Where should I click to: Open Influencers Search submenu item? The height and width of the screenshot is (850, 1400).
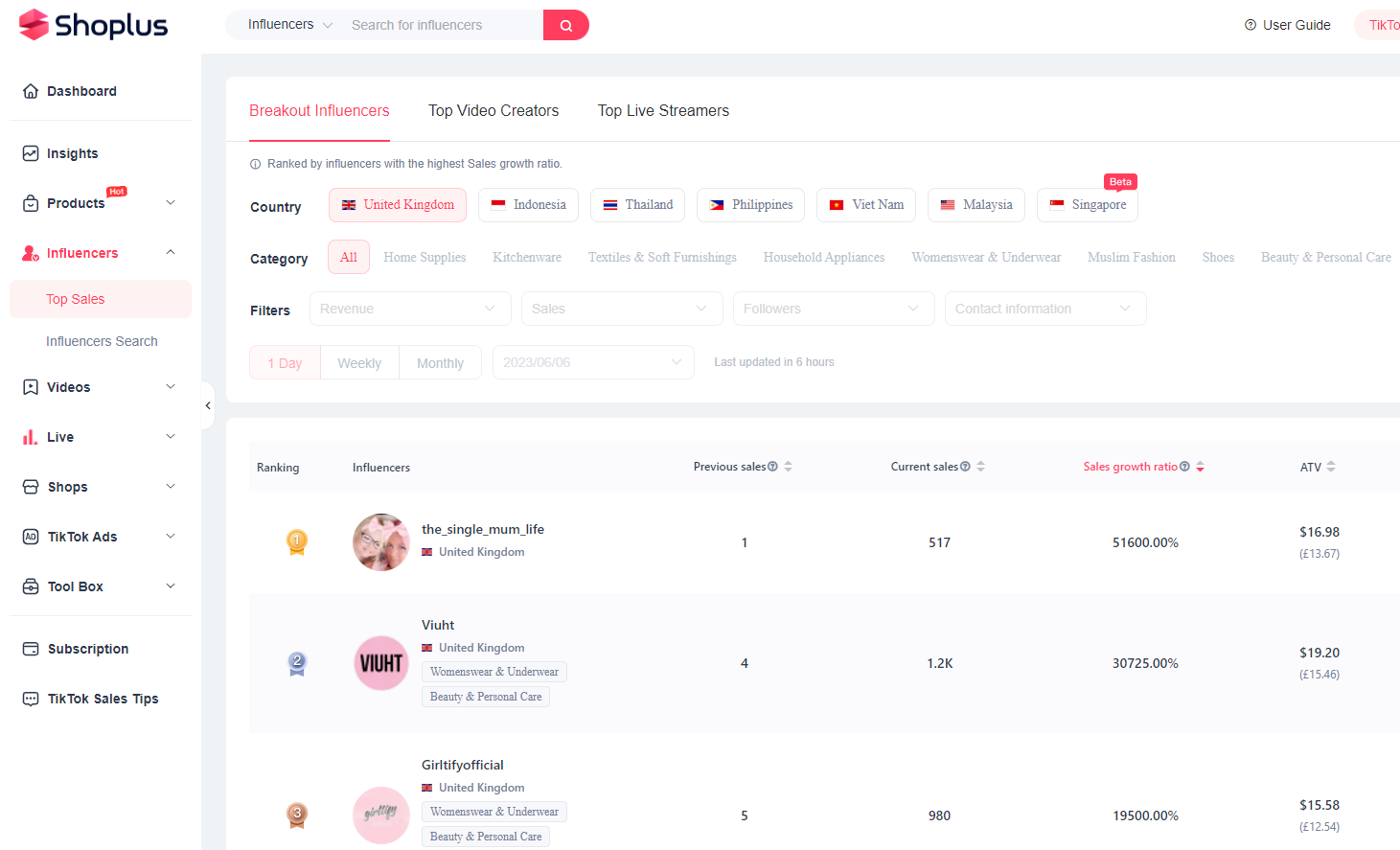(101, 341)
